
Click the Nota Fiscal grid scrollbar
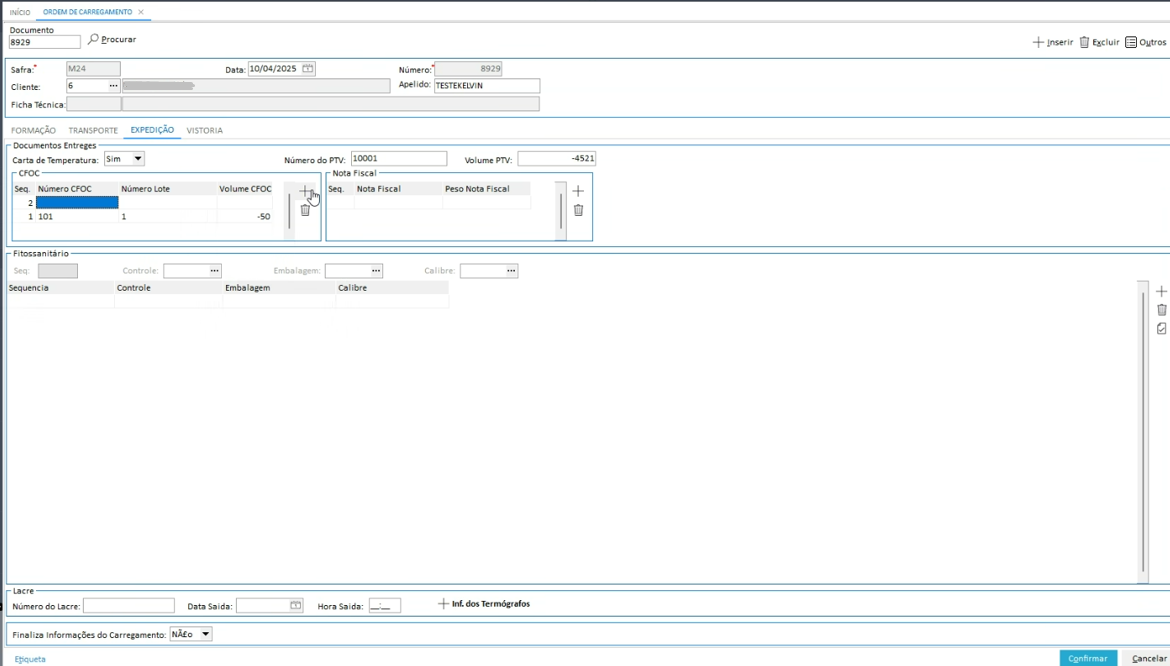(x=561, y=211)
